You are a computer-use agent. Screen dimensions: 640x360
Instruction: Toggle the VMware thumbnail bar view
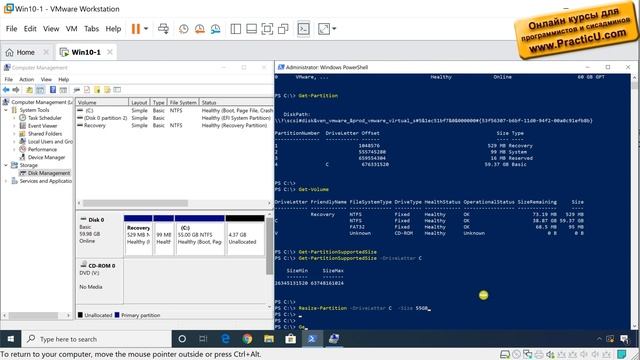click(x=251, y=29)
